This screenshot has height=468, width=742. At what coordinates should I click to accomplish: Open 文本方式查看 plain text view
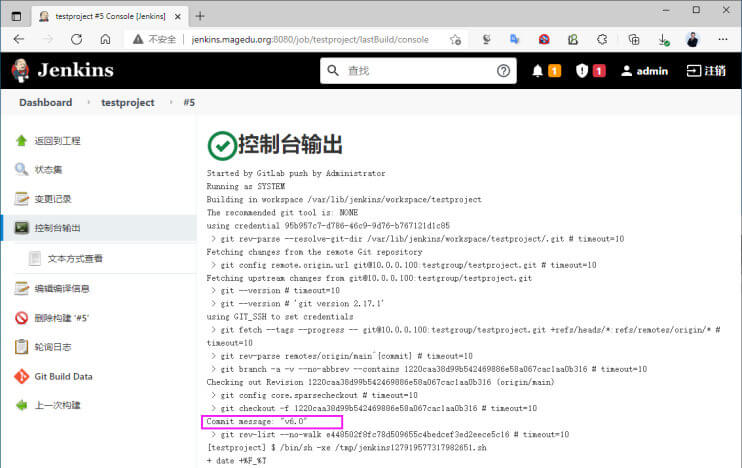coord(75,258)
